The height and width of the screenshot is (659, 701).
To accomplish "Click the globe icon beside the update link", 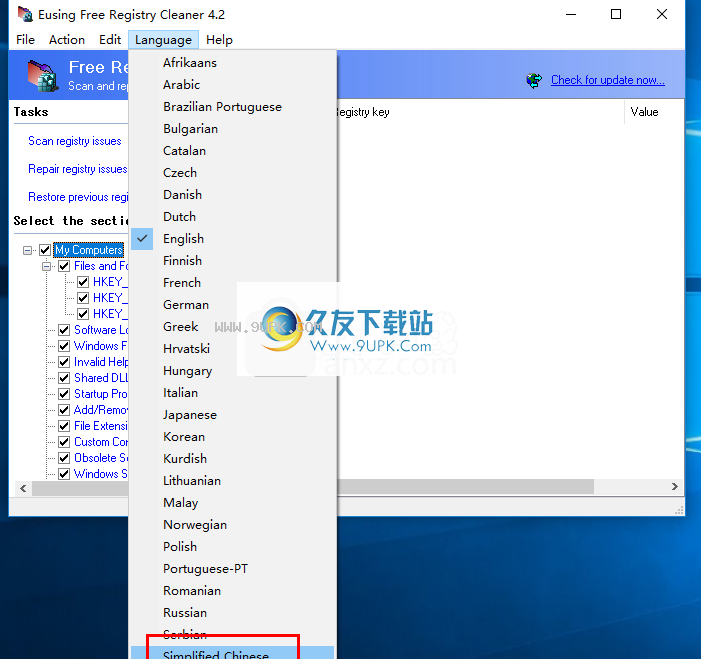I will point(534,80).
